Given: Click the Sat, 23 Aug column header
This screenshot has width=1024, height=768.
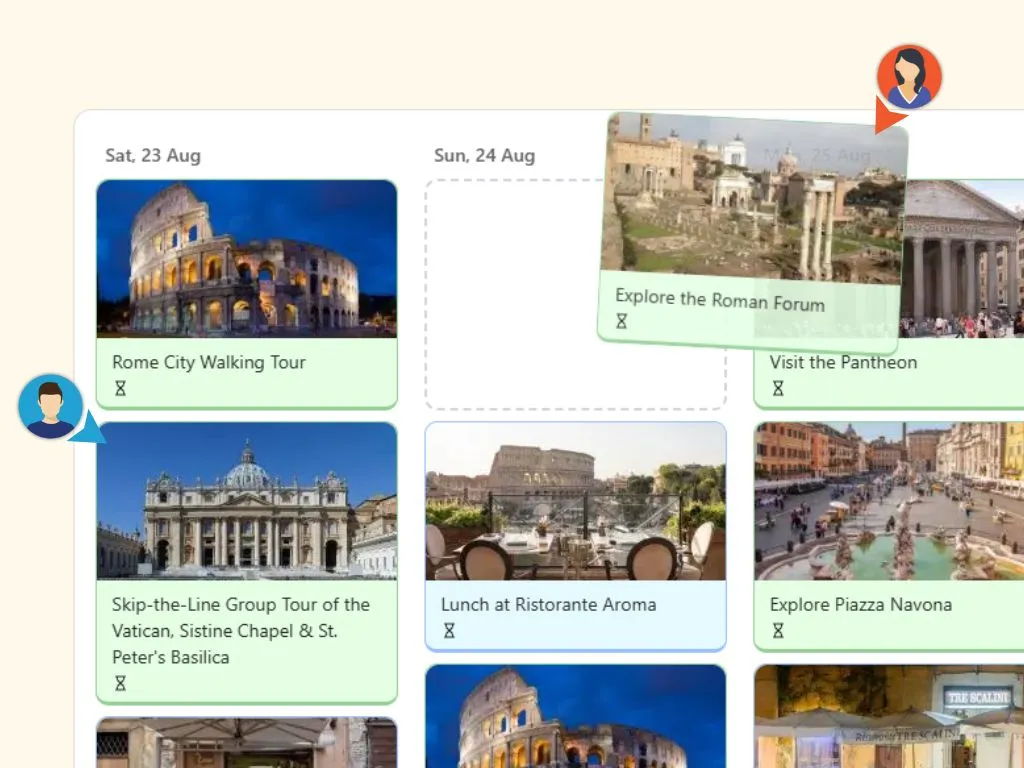Looking at the screenshot, I should tap(151, 156).
